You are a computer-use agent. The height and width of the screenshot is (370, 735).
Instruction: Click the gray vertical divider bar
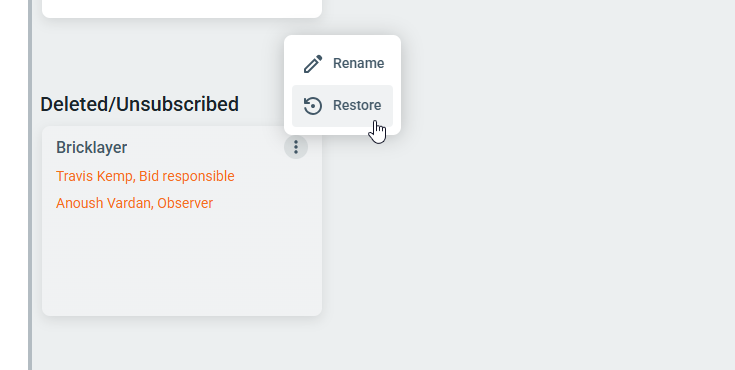(x=30, y=185)
